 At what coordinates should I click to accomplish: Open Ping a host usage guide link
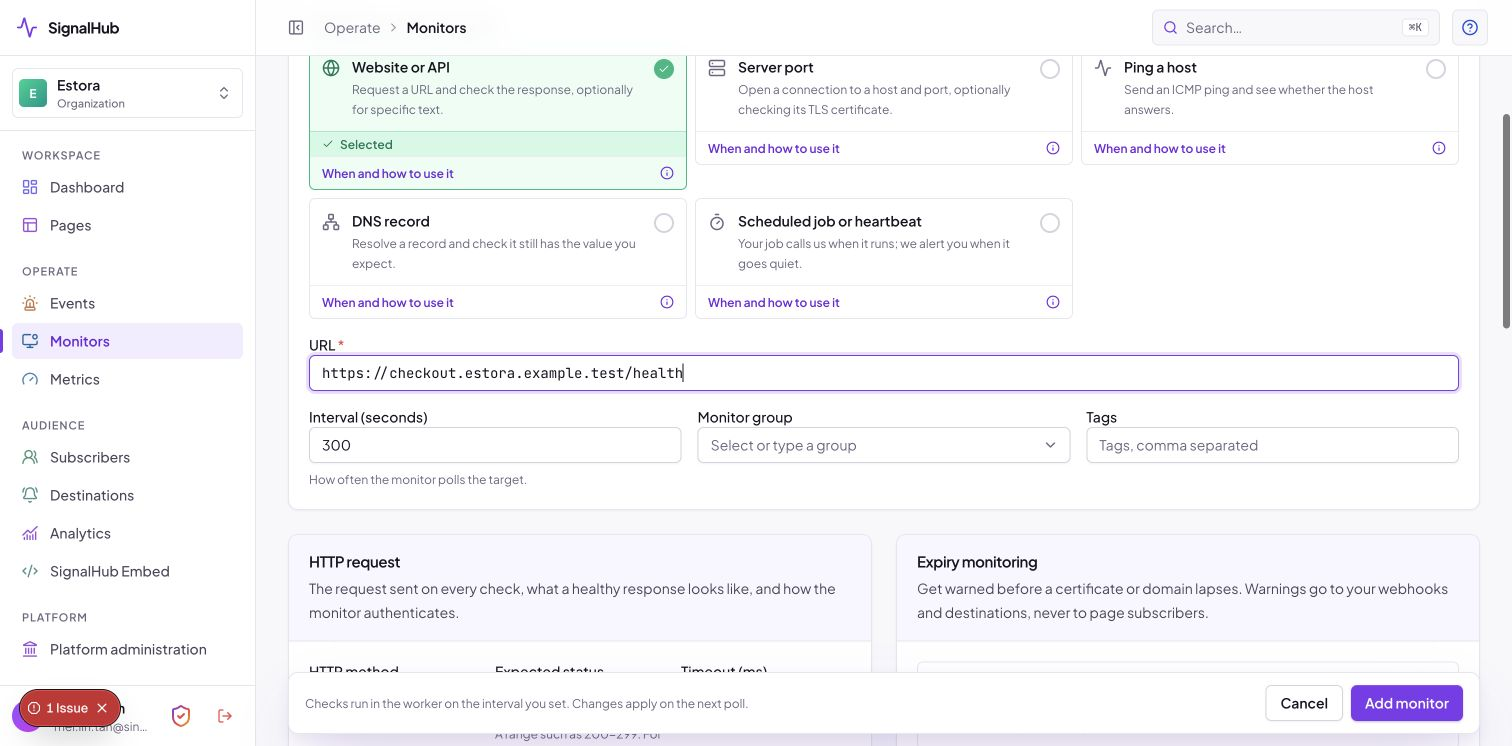(1160, 148)
